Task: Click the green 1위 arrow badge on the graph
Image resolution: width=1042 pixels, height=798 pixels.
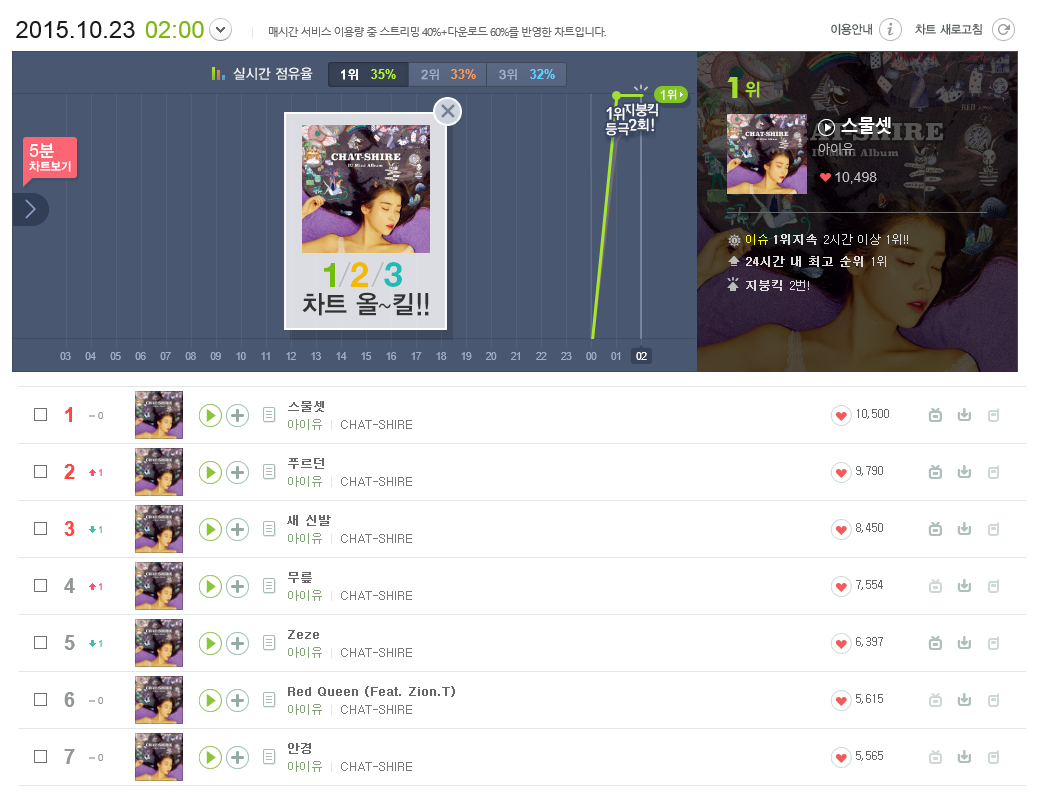Action: [671, 94]
